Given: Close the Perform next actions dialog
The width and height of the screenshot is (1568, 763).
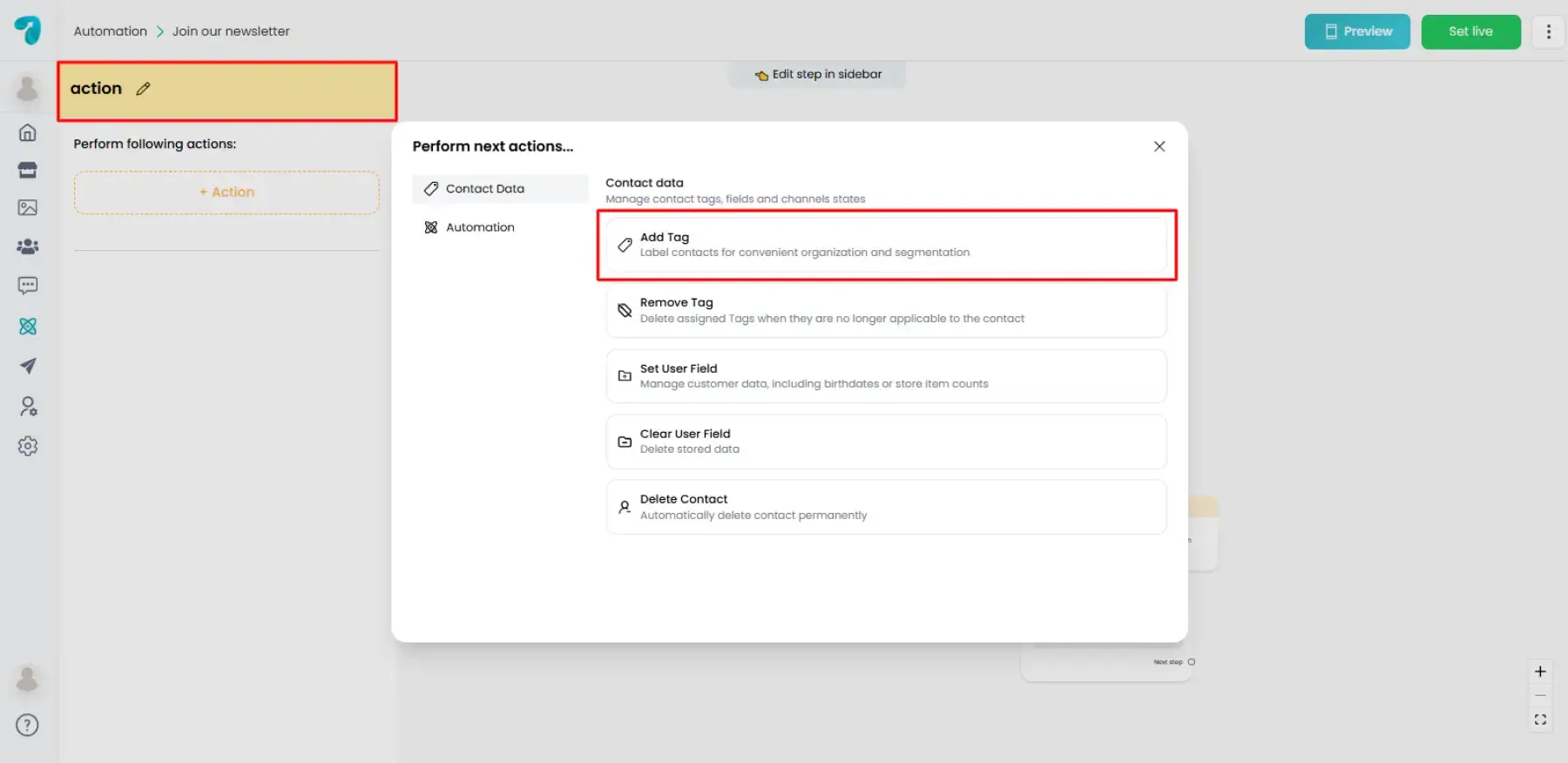Looking at the screenshot, I should (x=1159, y=146).
